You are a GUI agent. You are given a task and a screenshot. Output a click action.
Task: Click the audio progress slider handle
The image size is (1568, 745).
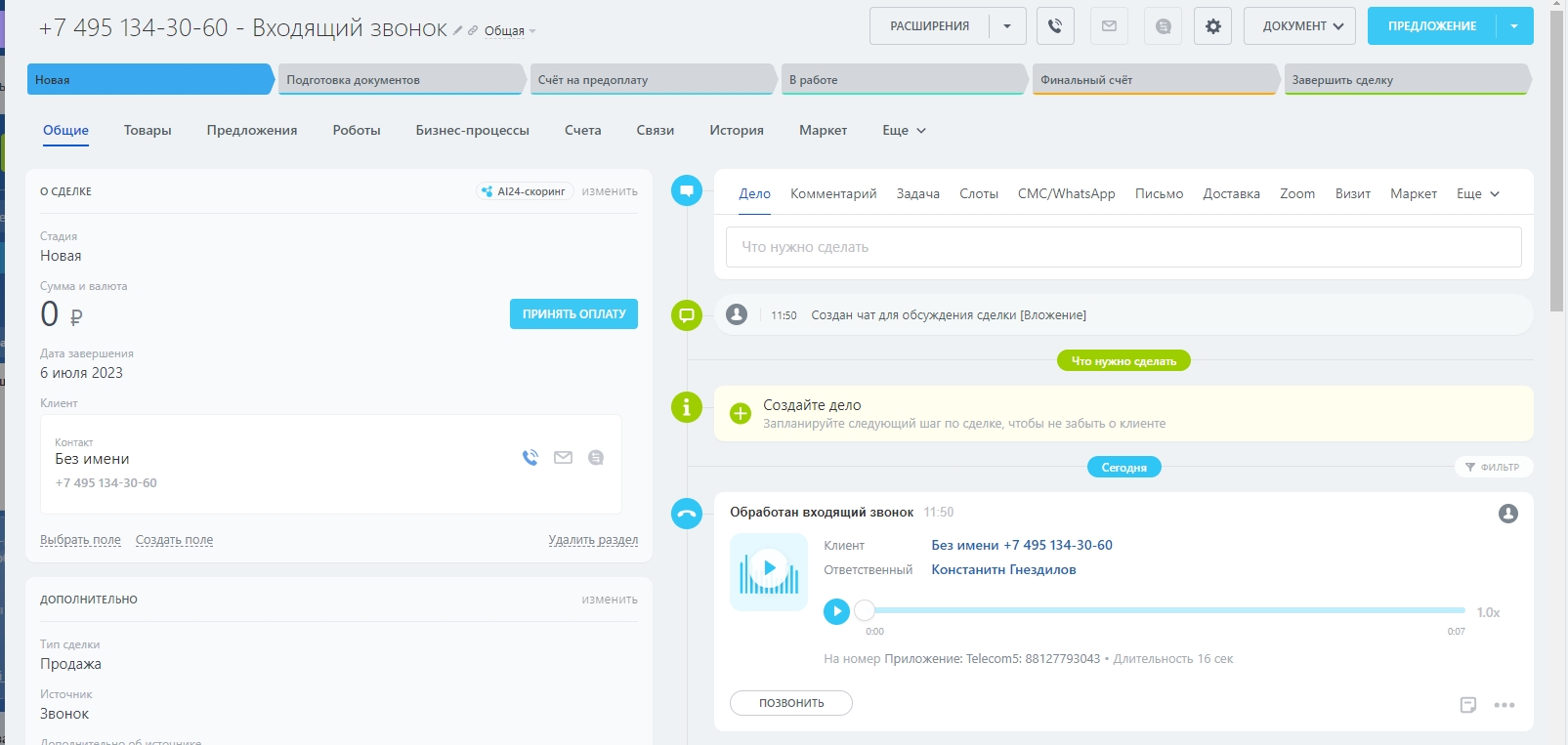[x=865, y=610]
